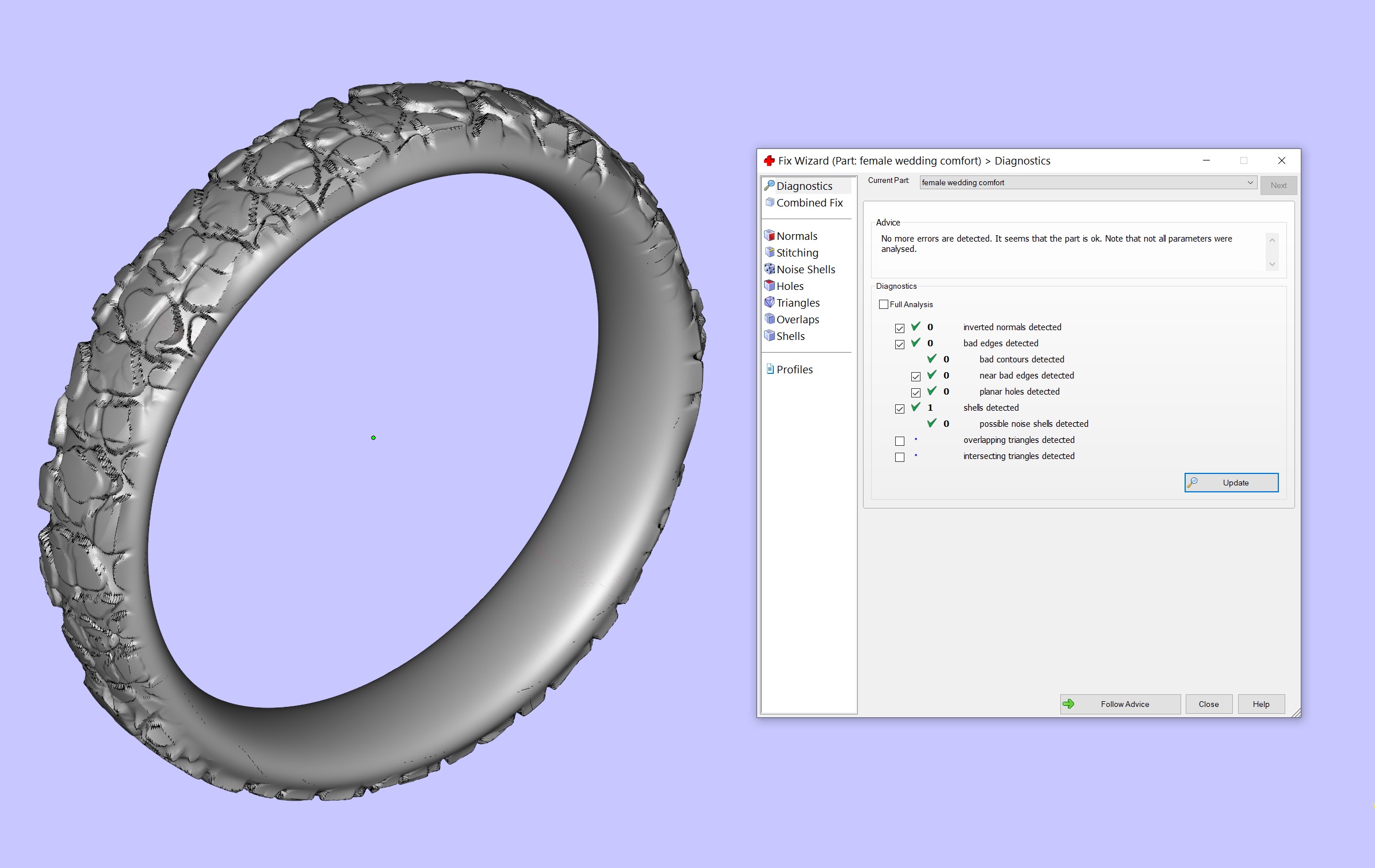Open the Profiles page icon
The width and height of the screenshot is (1375, 868).
tap(770, 369)
